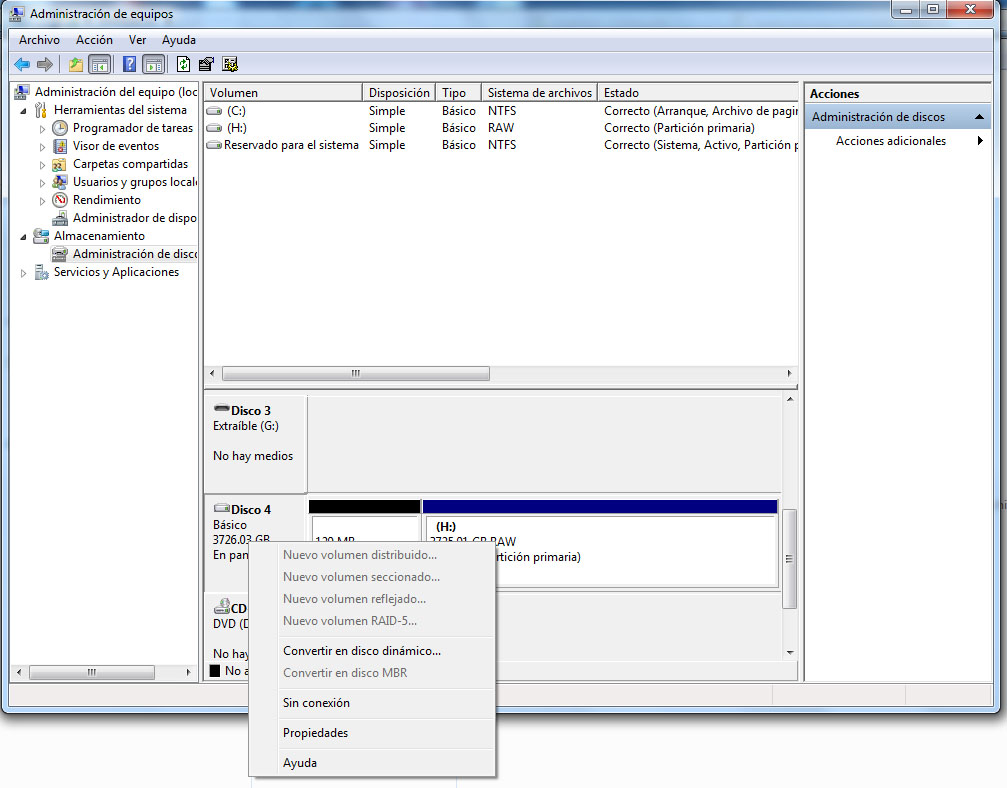Sort by the Estado column header
Screen dimensions: 1007x788
[697, 92]
